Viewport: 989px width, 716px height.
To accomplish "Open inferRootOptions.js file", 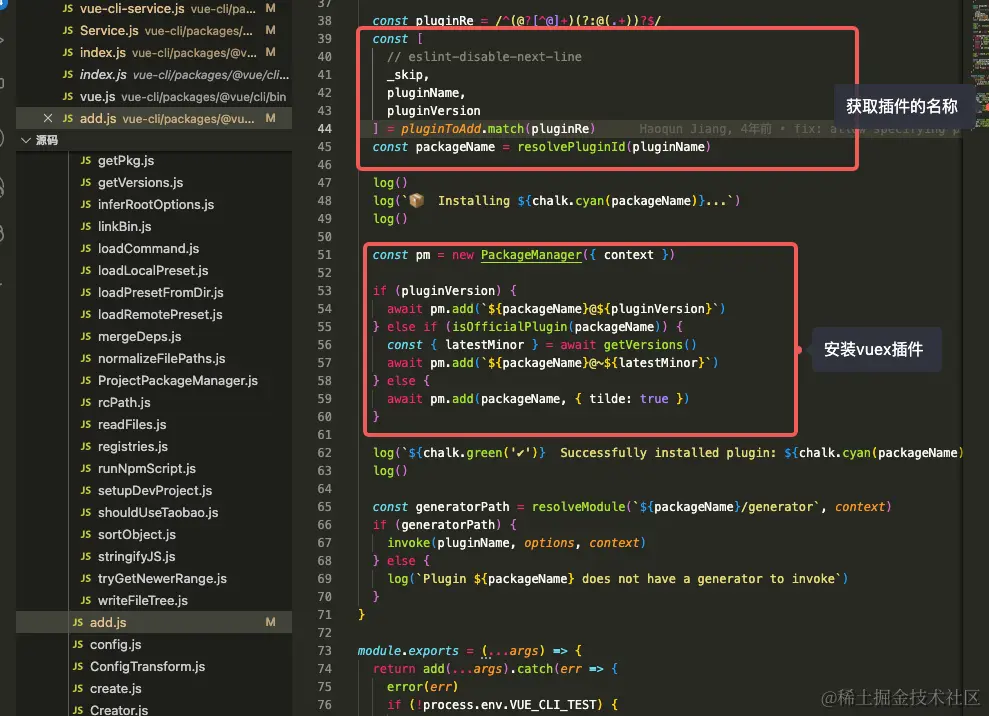I will click(x=156, y=204).
